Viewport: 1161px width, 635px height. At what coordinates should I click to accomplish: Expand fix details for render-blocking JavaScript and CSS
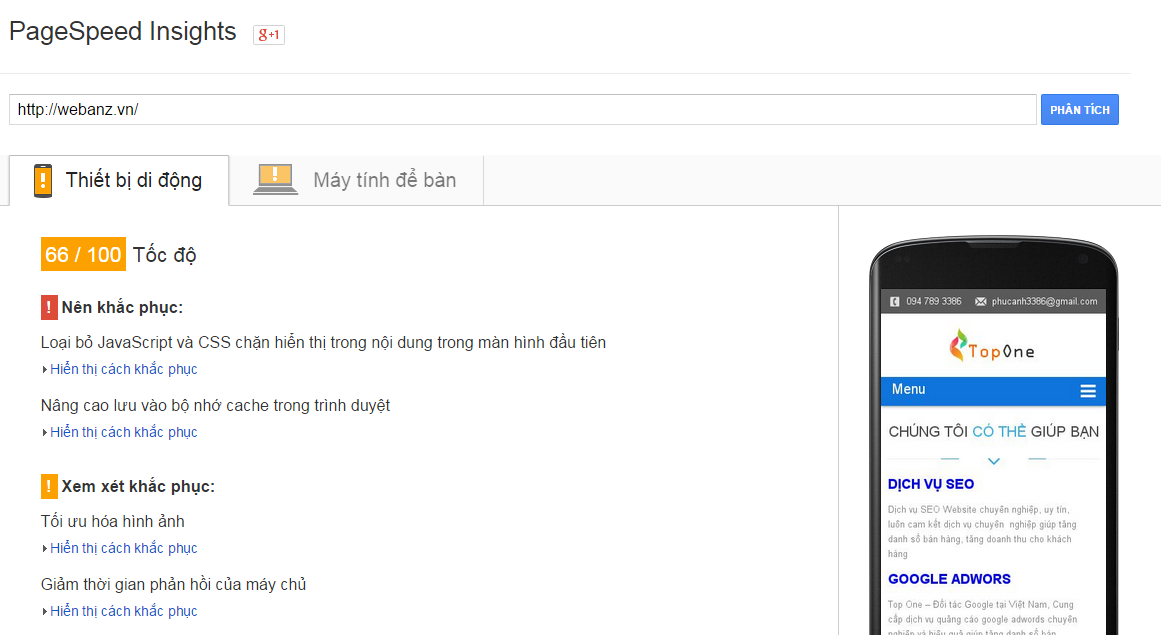[123, 368]
